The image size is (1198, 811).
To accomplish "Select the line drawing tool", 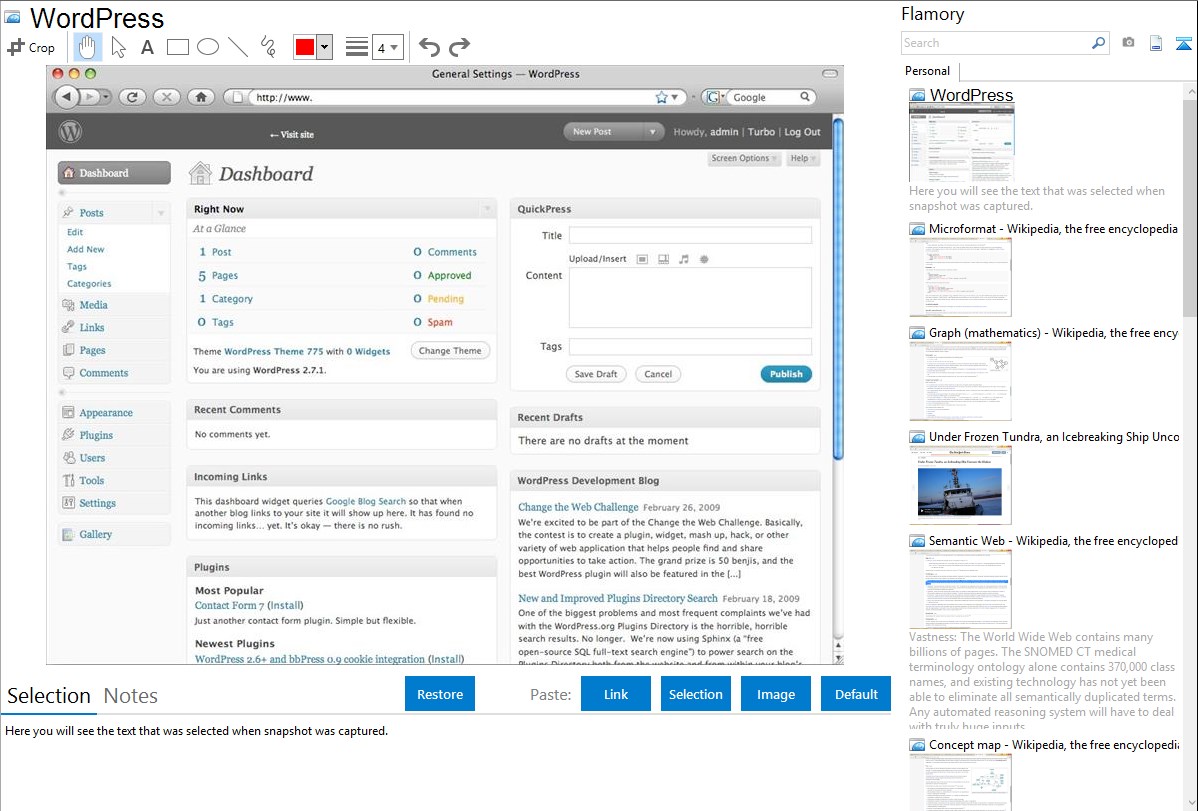I will pyautogui.click(x=238, y=47).
